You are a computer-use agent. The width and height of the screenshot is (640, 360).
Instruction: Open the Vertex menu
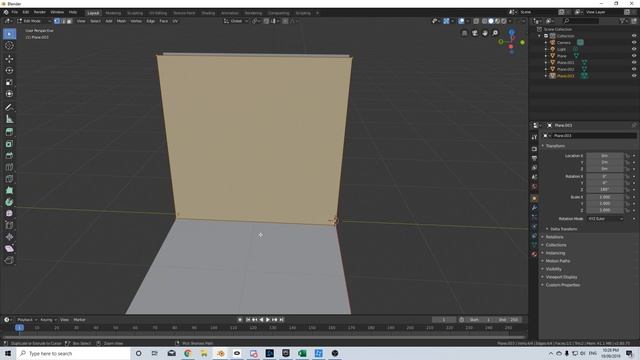tap(136, 21)
